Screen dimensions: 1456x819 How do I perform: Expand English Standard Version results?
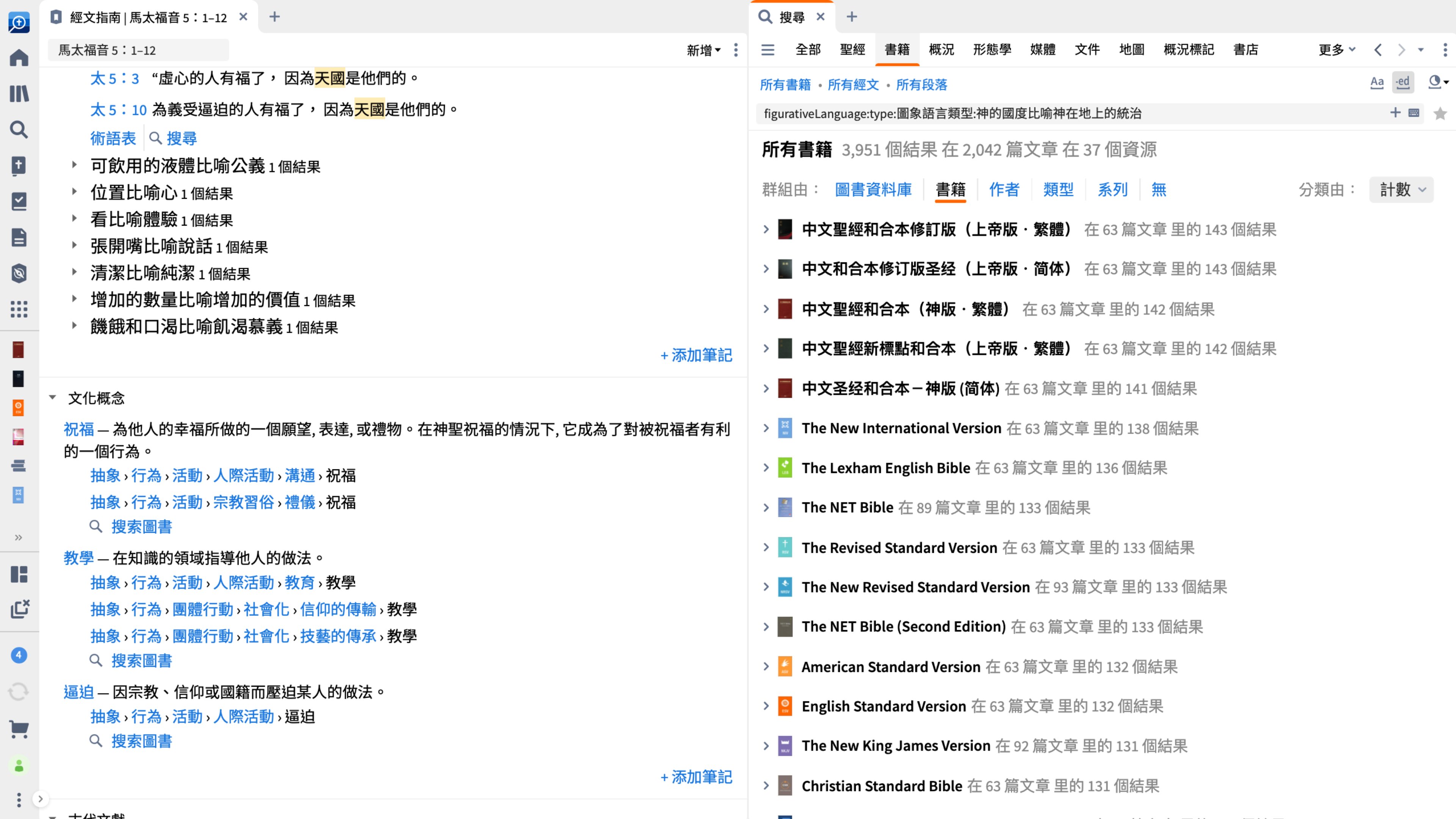coord(766,706)
